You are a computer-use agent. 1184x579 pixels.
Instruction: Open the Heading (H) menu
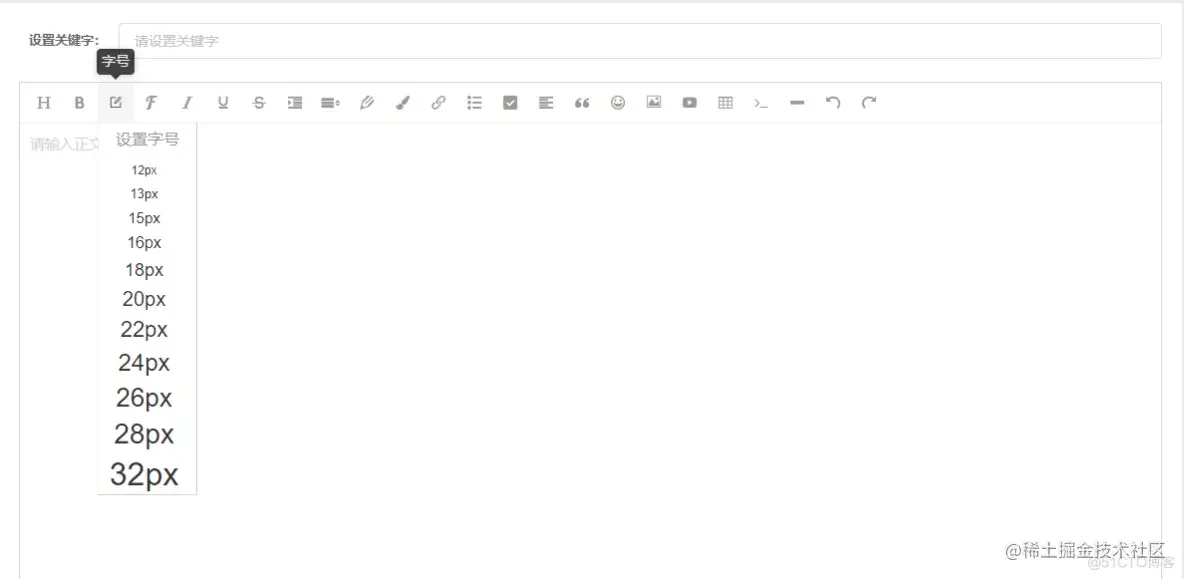point(44,103)
